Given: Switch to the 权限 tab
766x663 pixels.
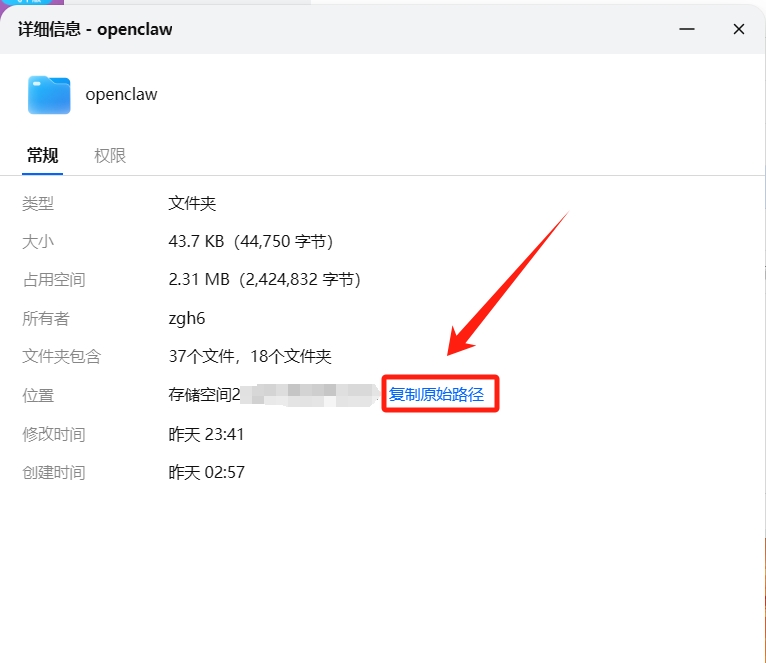Looking at the screenshot, I should pos(110,156).
